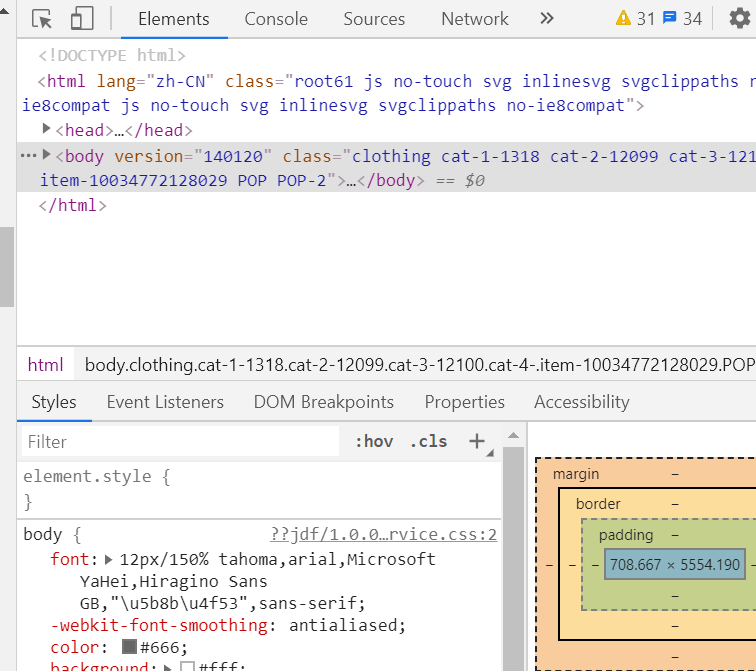Toggle the :hov element state button
Viewport: 756px width, 671px height.
click(374, 441)
